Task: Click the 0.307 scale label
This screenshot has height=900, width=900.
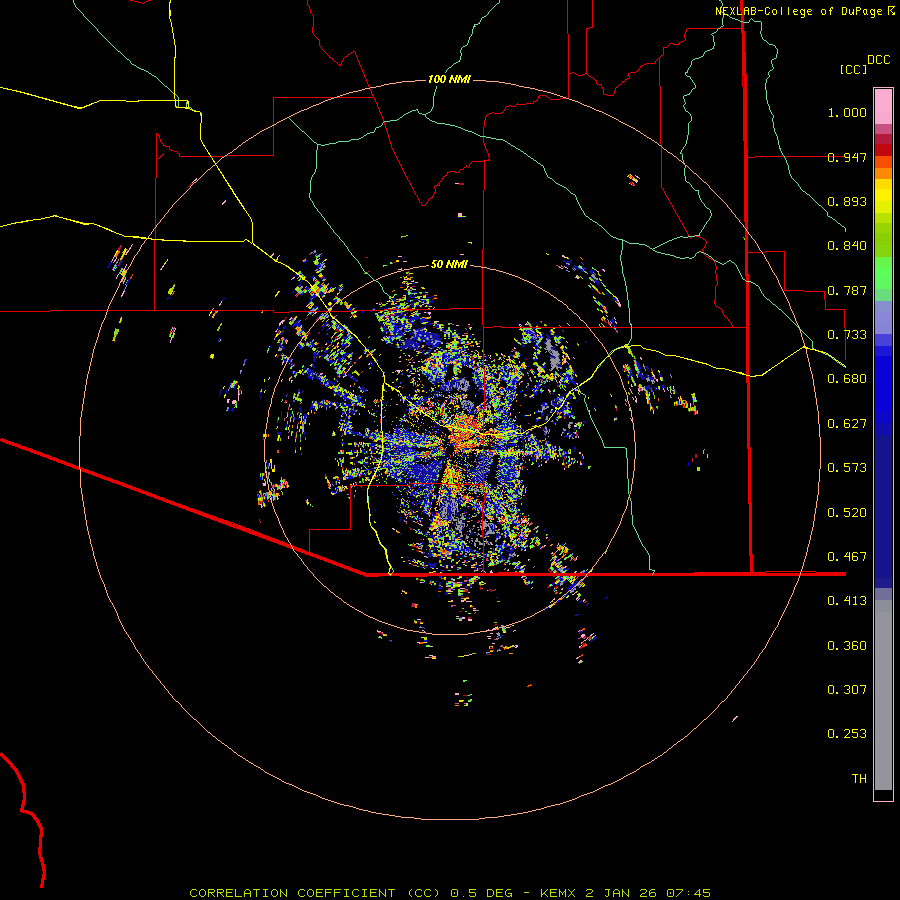Action: point(847,690)
